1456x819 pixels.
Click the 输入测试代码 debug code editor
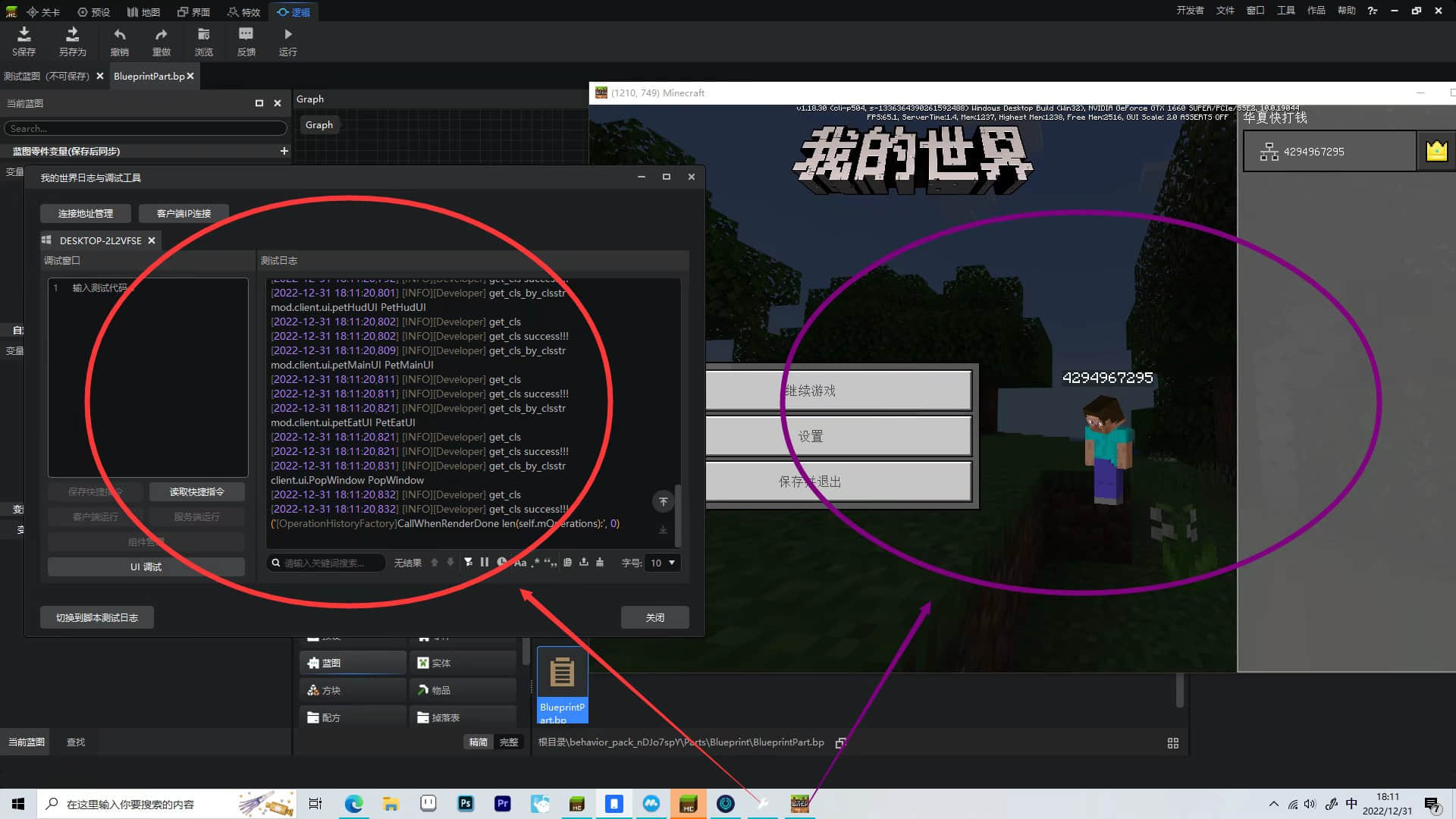pyautogui.click(x=148, y=378)
